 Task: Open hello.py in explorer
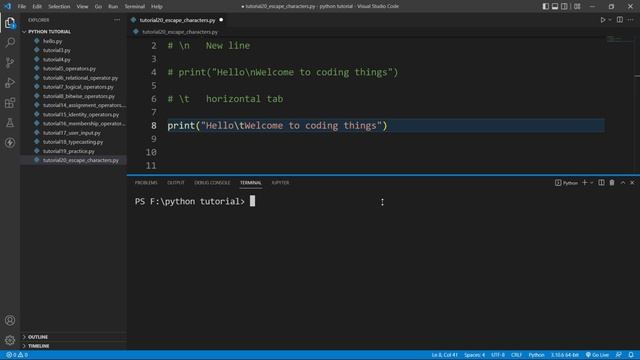(x=53, y=41)
